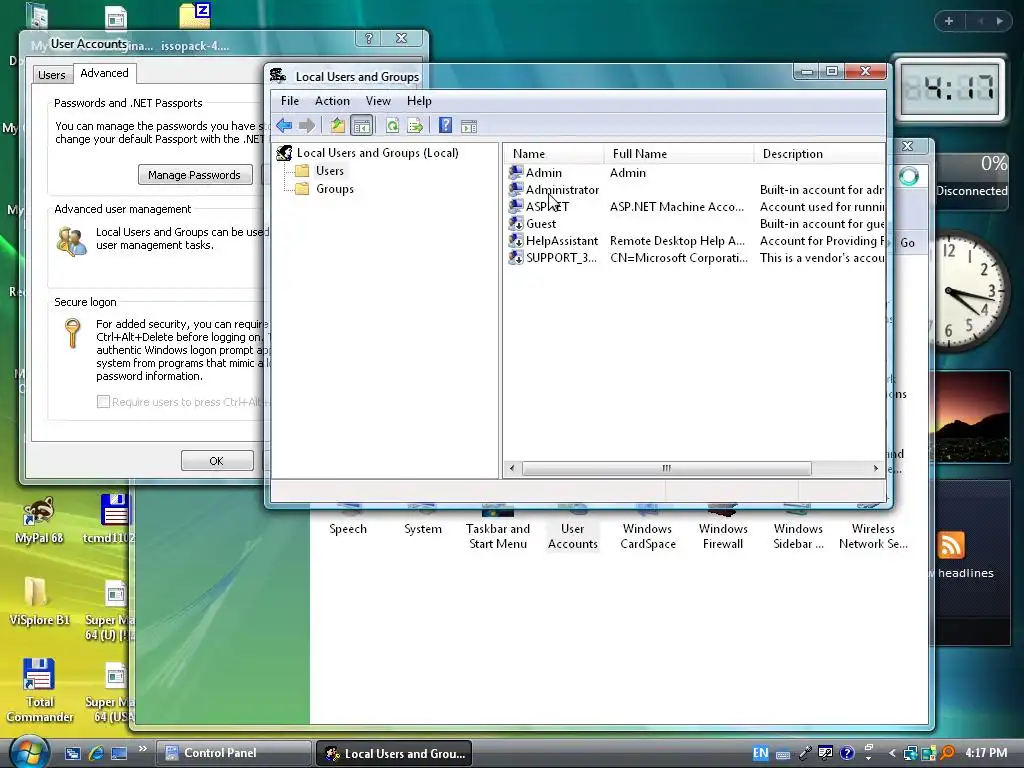This screenshot has width=1024, height=768.
Task: Switch to the Advanced tab in User Accounts
Action: point(104,73)
